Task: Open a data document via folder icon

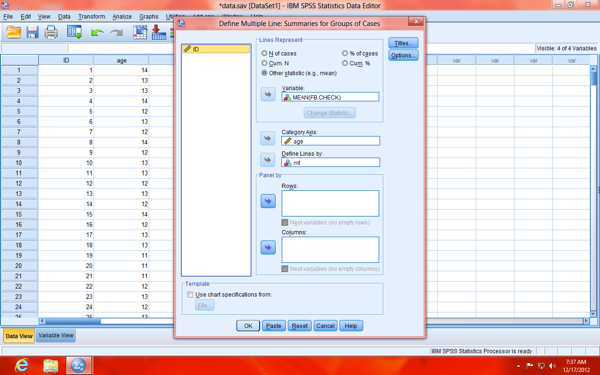Action: pos(13,32)
